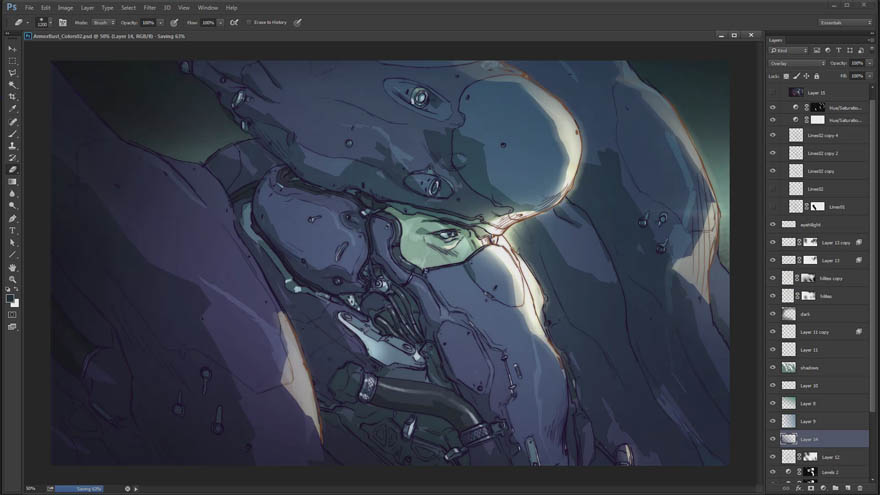The image size is (880, 495).
Task: Select the Layer 12 thumbnail
Action: click(x=789, y=457)
